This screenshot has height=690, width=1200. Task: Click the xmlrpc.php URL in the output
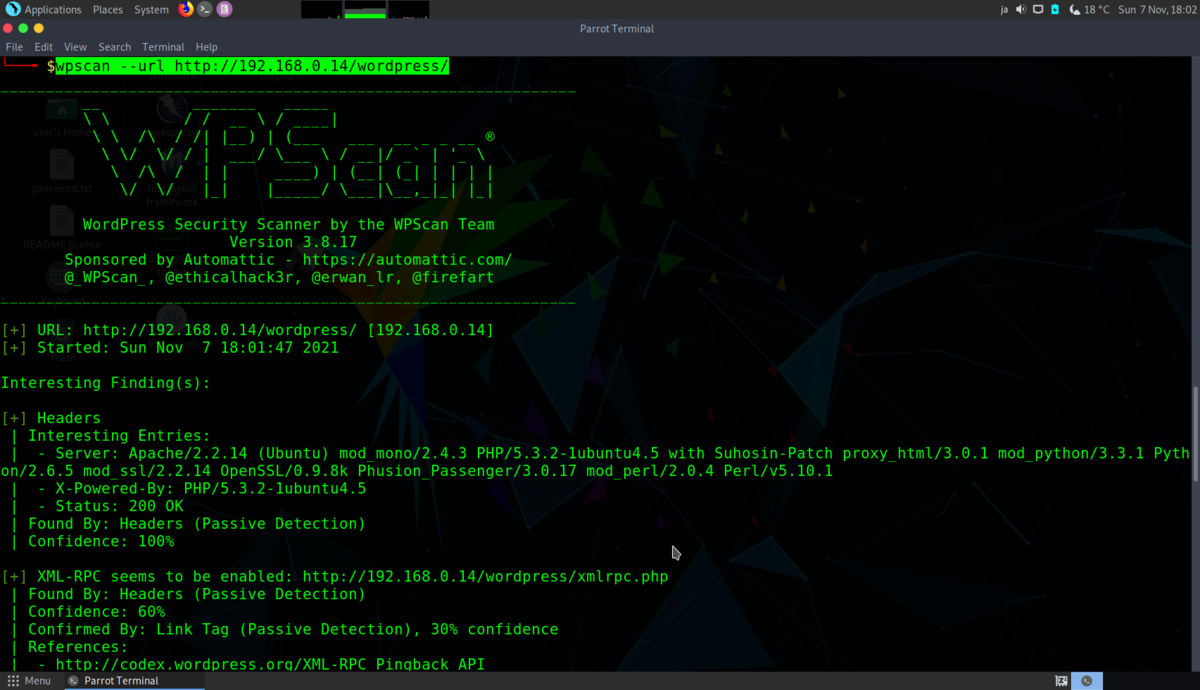(x=485, y=576)
